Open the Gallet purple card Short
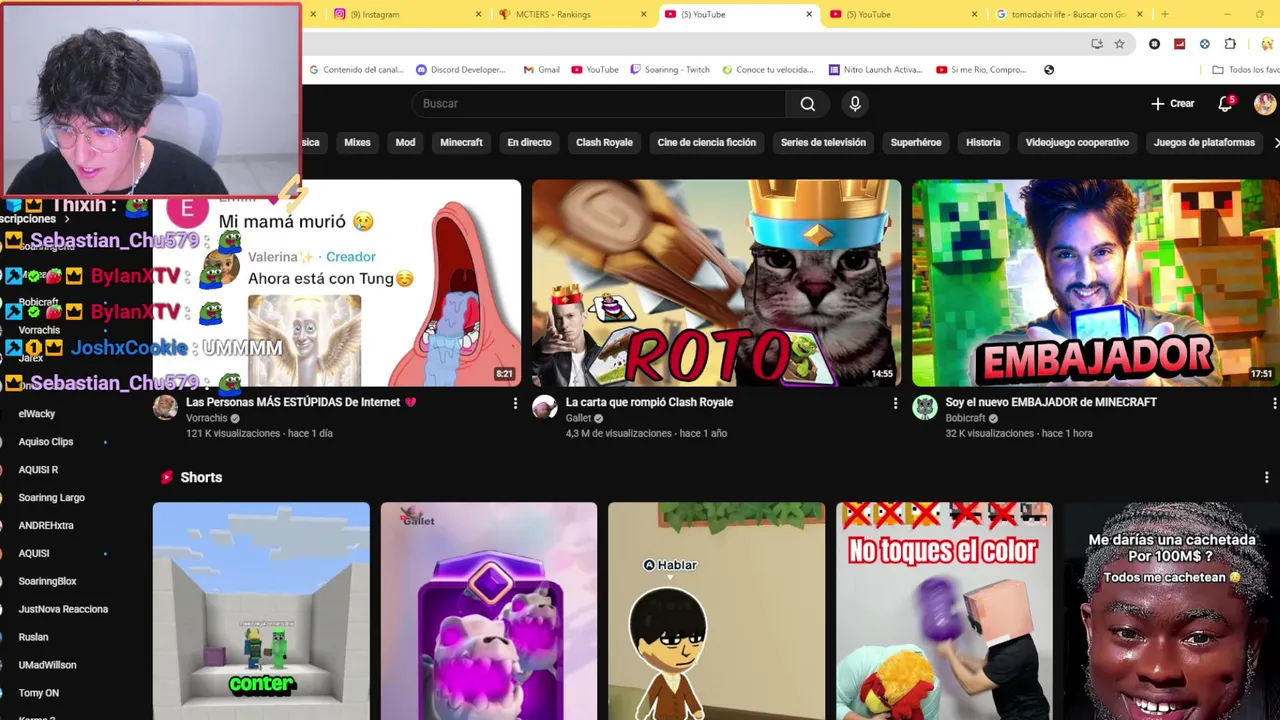The height and width of the screenshot is (720, 1280). pos(489,611)
